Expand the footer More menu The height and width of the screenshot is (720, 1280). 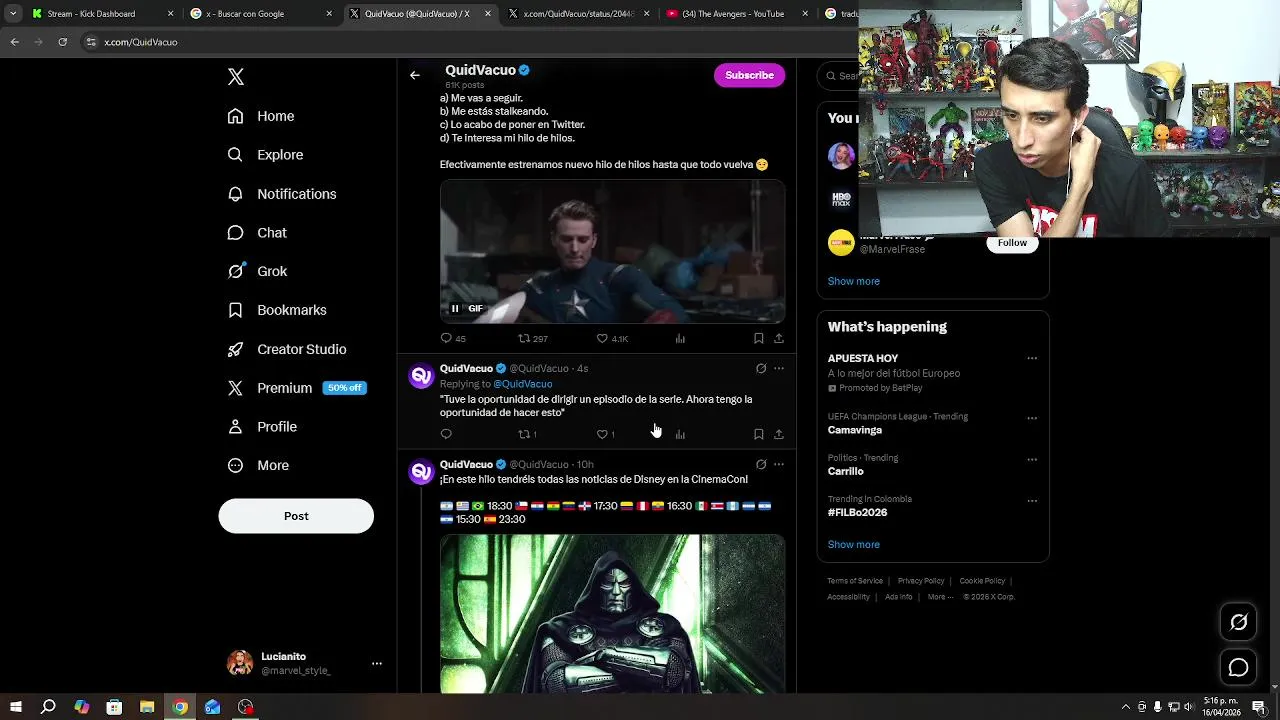pos(940,597)
